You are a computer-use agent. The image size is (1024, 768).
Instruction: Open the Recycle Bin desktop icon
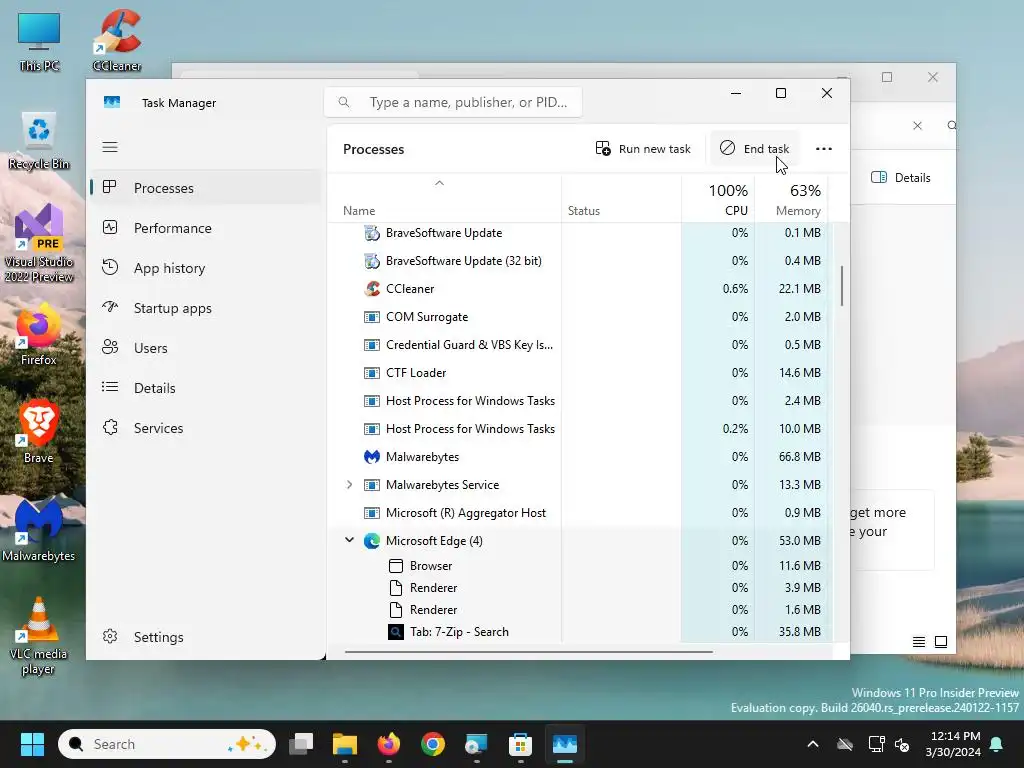point(39,141)
